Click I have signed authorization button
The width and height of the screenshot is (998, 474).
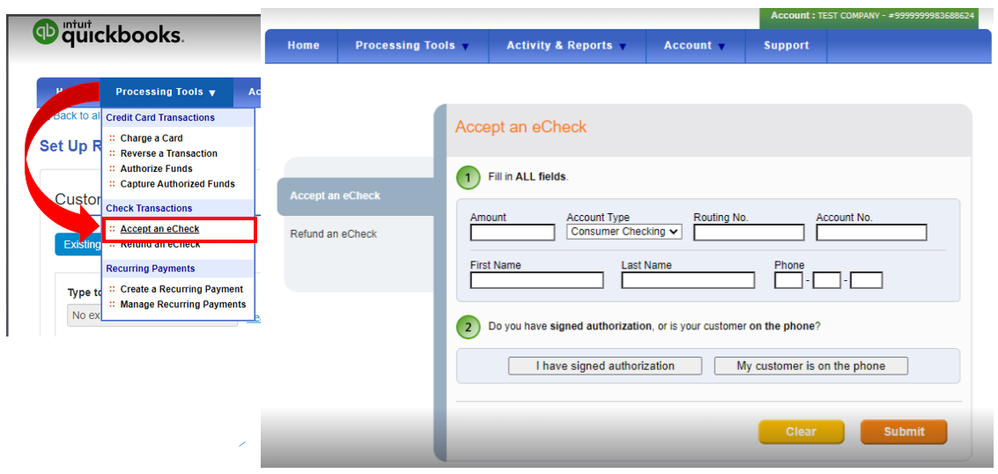click(605, 366)
